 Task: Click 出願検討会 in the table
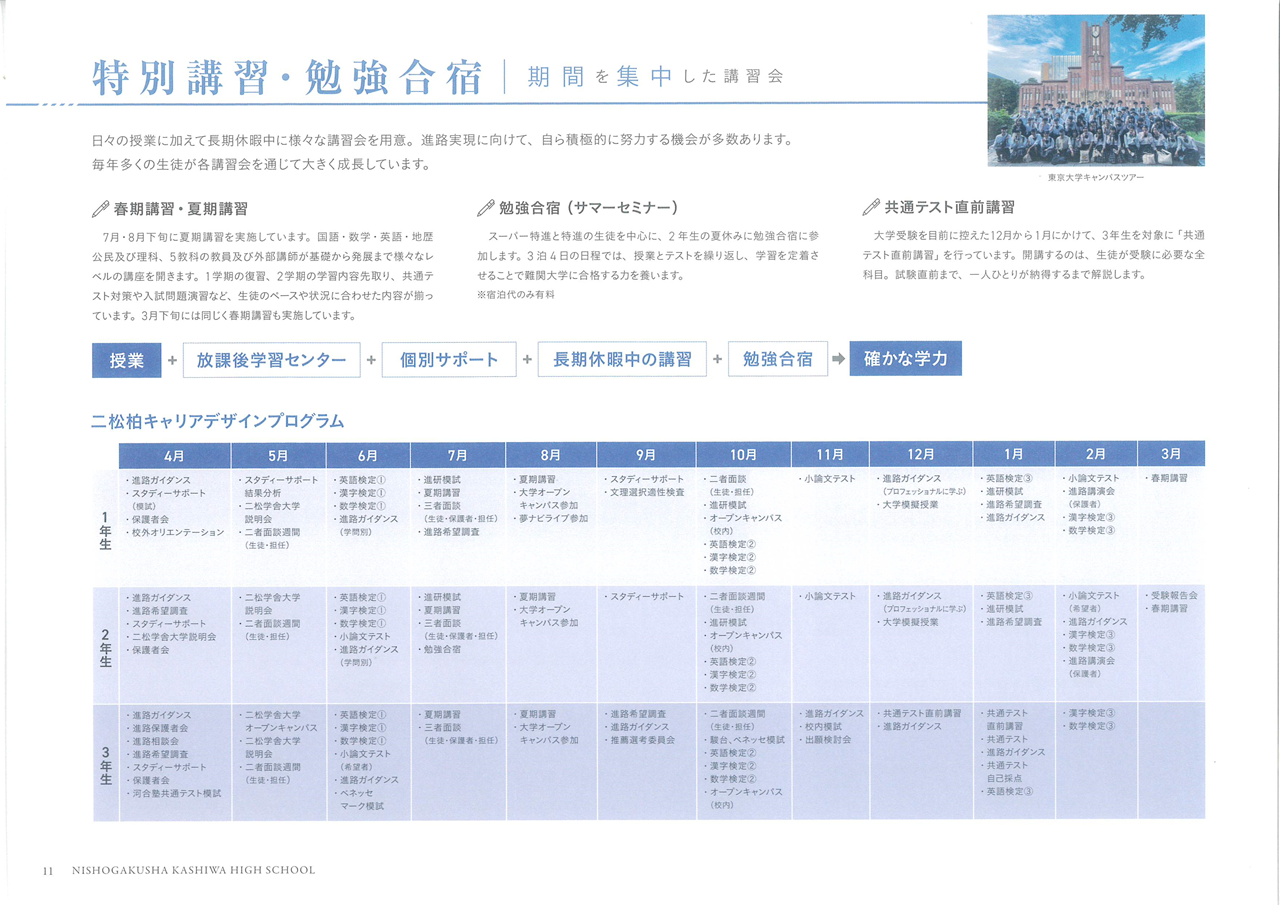pos(827,741)
